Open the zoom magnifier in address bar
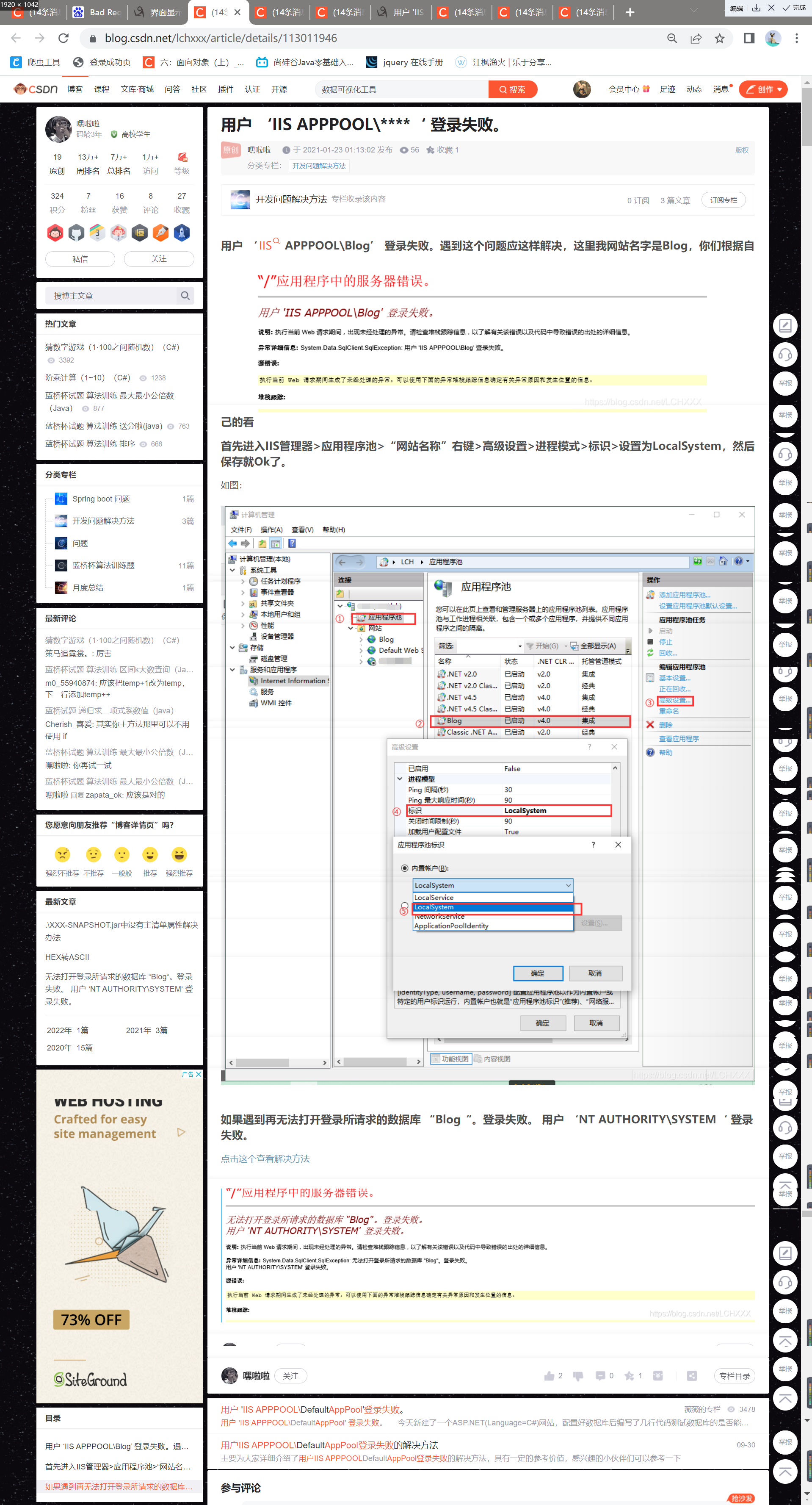 tap(672, 38)
